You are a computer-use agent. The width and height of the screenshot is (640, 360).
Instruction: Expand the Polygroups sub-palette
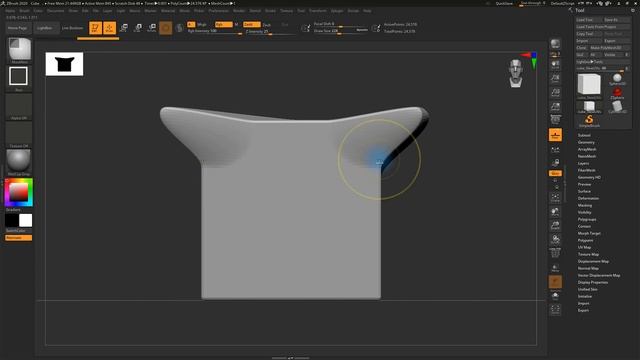point(587,219)
